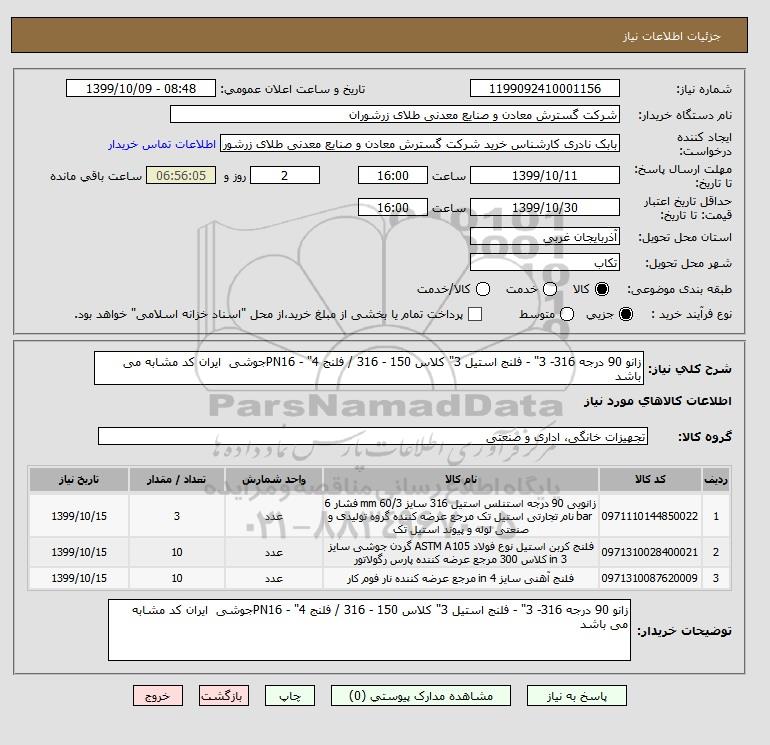
Task: Click the request number field 1199092410001156
Action: click(x=545, y=88)
